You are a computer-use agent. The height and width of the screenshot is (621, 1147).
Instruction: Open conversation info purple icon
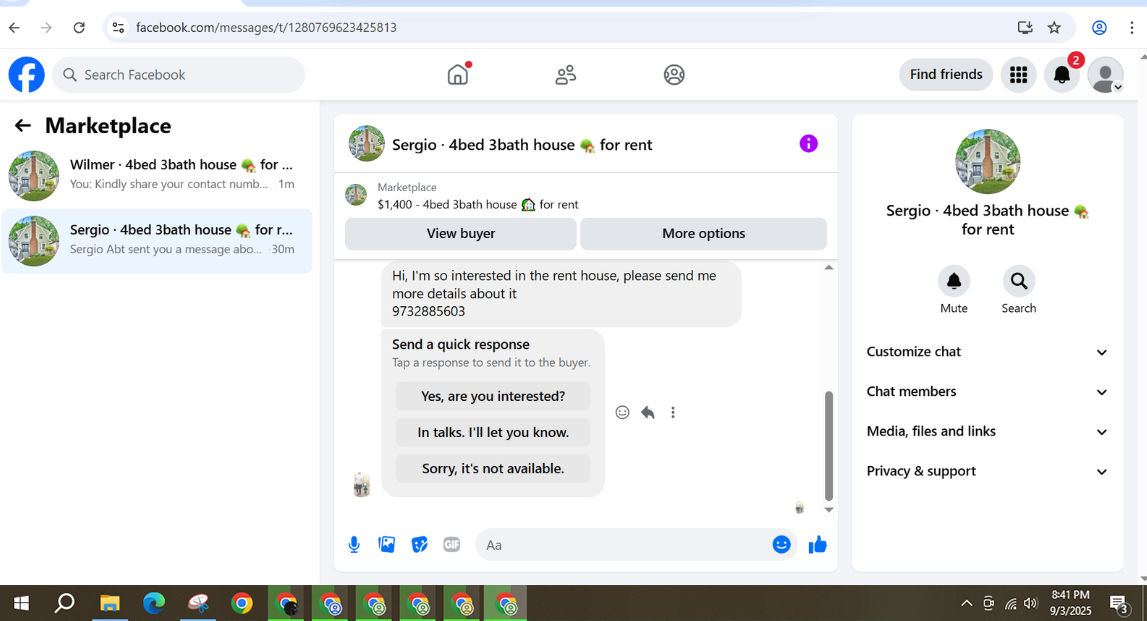[x=808, y=143]
